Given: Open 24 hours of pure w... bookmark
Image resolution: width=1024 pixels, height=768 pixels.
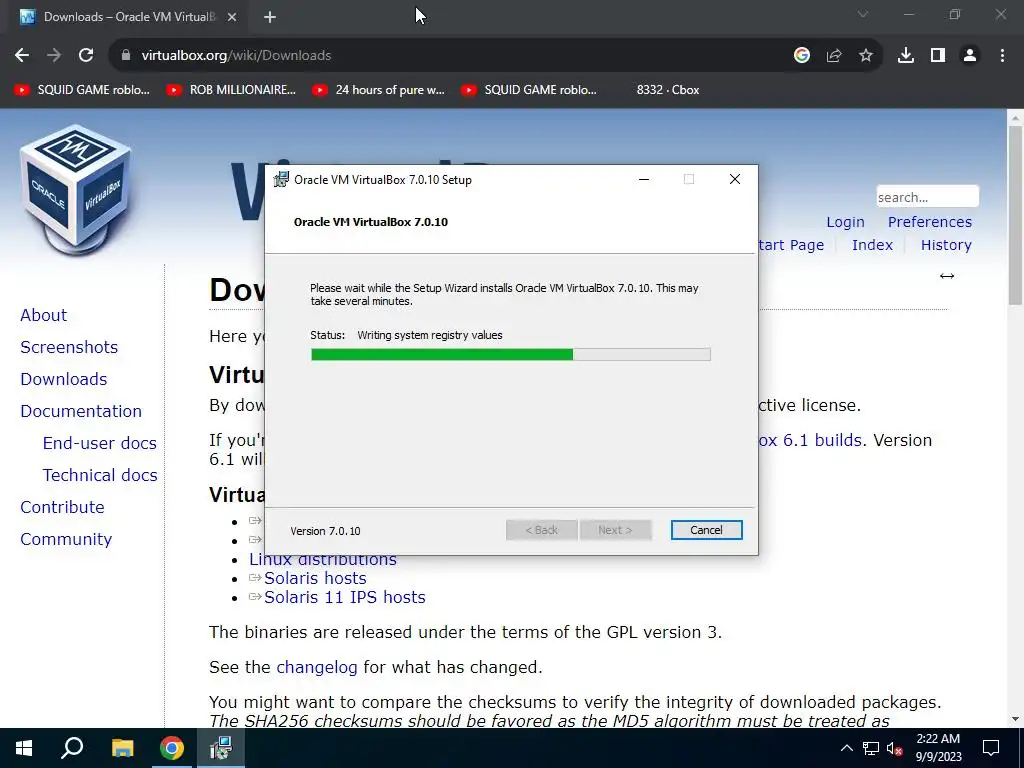Looking at the screenshot, I should (379, 90).
